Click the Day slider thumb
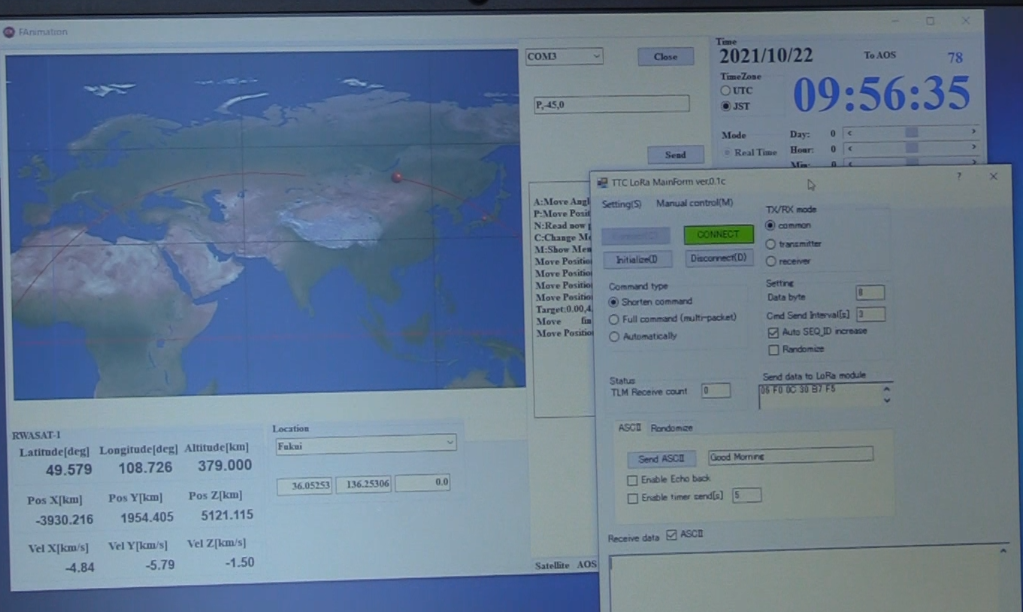The width and height of the screenshot is (1023, 612). 911,132
